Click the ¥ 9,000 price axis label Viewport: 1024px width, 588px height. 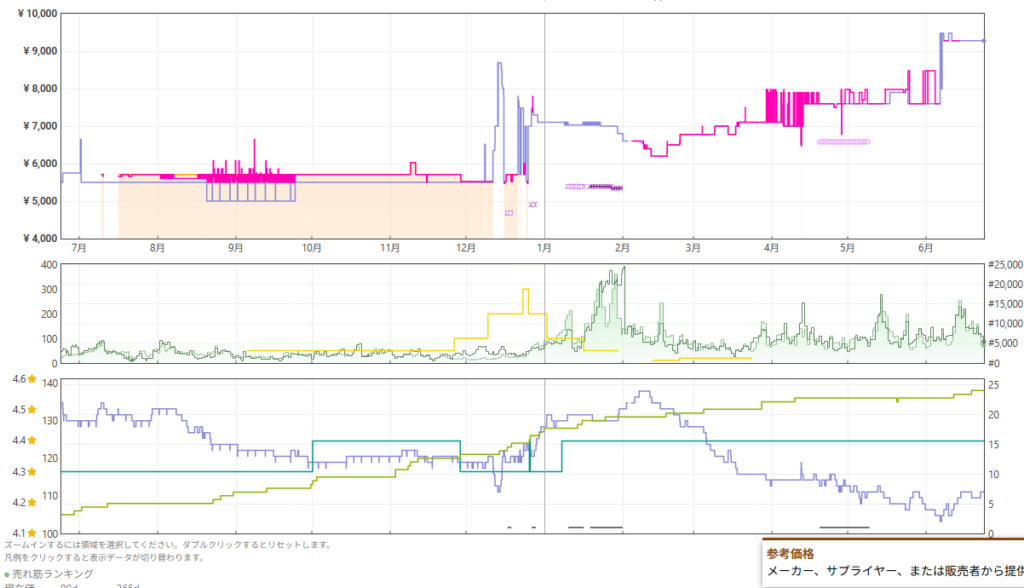pos(40,51)
